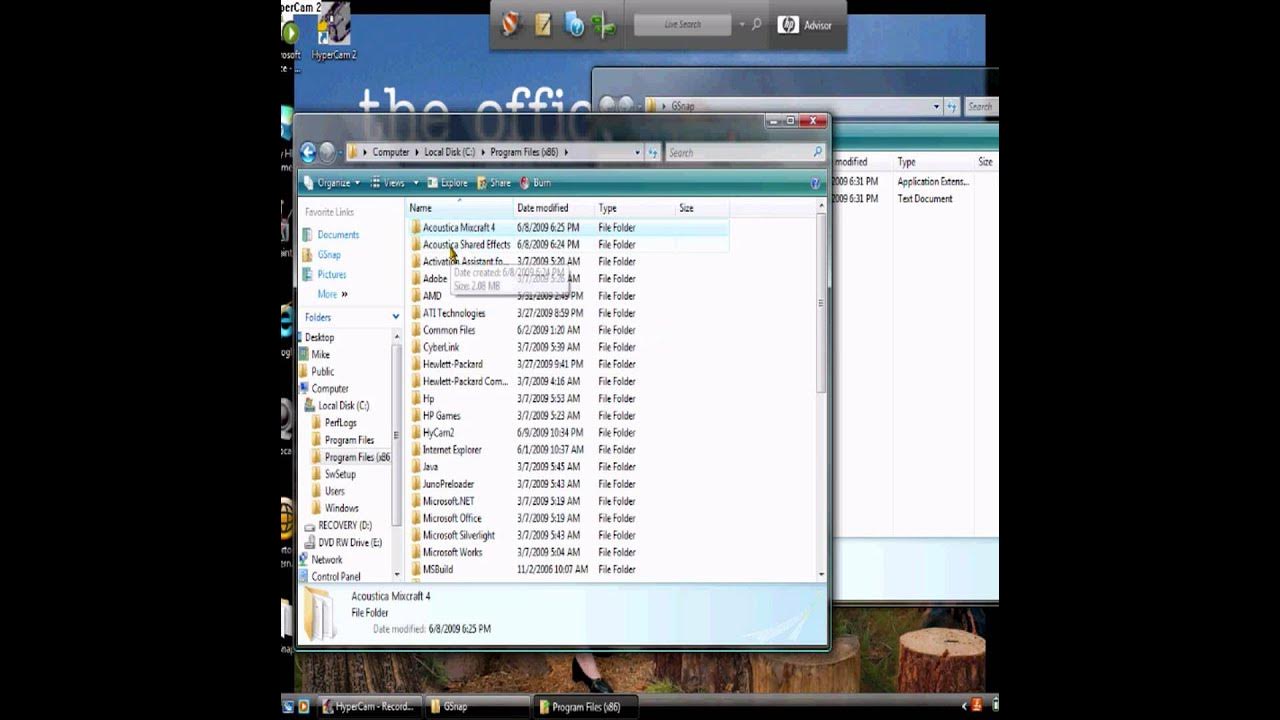Select the Microsoft Office folder icon
1280x720 pixels.
pyautogui.click(x=416, y=518)
